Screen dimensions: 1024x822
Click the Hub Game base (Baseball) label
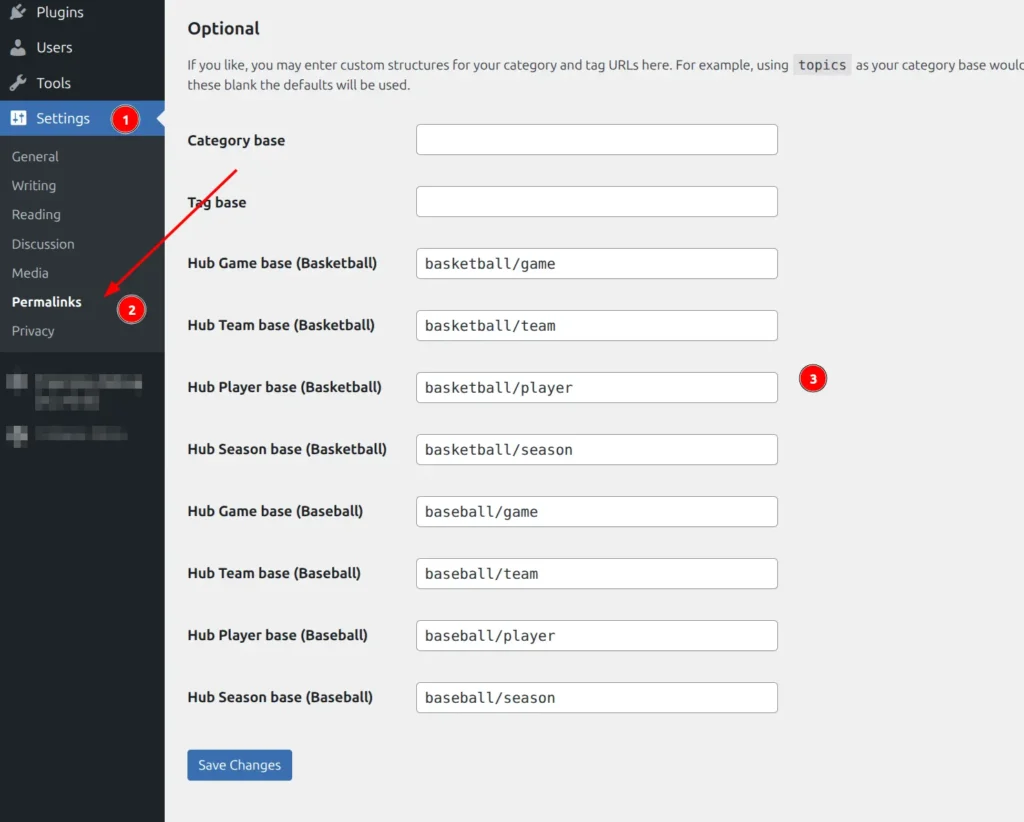click(275, 511)
